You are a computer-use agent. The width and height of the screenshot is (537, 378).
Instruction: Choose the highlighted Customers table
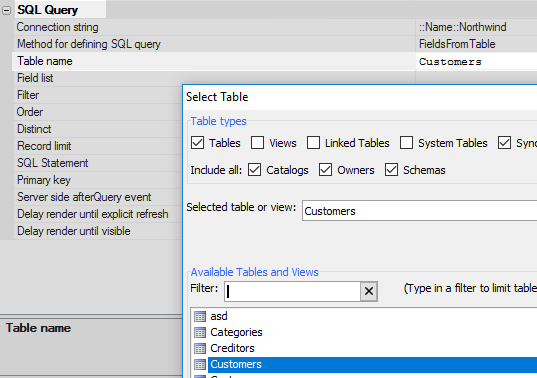click(x=372, y=364)
